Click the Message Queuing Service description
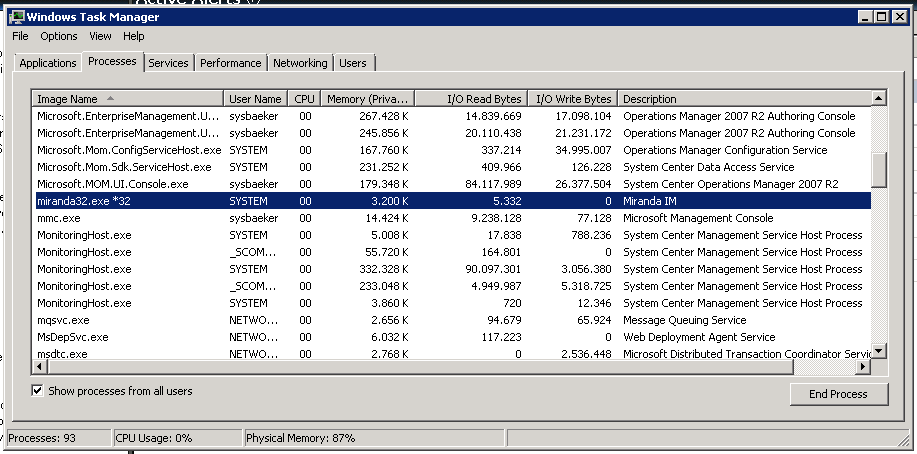The height and width of the screenshot is (454, 917). coord(685,320)
